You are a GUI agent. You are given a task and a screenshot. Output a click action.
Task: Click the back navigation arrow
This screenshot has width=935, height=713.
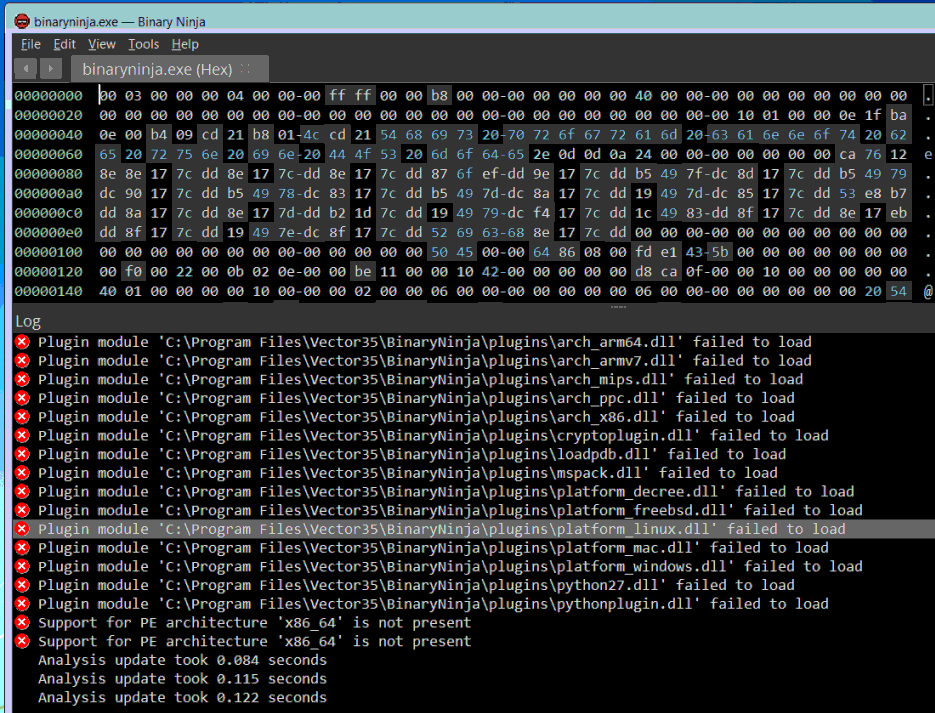point(26,69)
